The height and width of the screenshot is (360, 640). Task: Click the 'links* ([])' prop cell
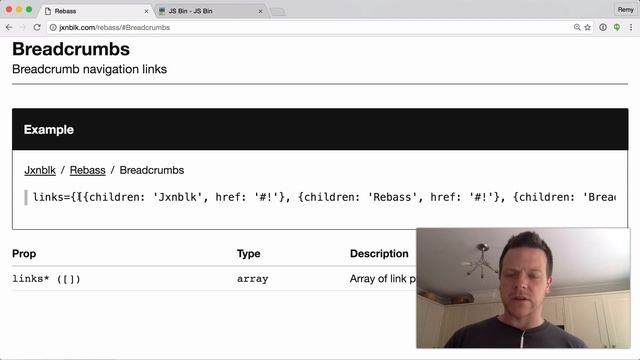coord(46,279)
